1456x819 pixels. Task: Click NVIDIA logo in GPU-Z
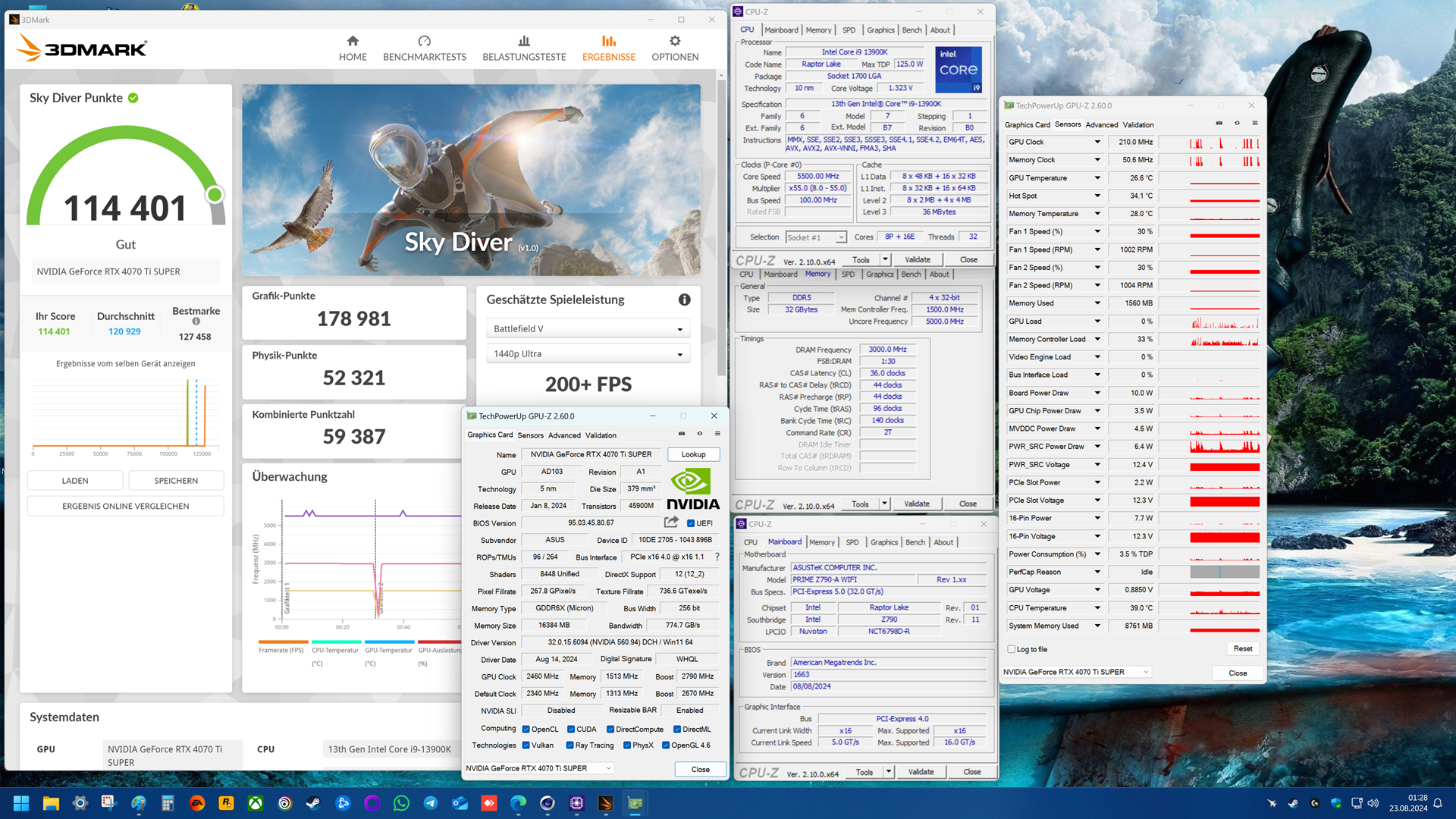point(692,489)
